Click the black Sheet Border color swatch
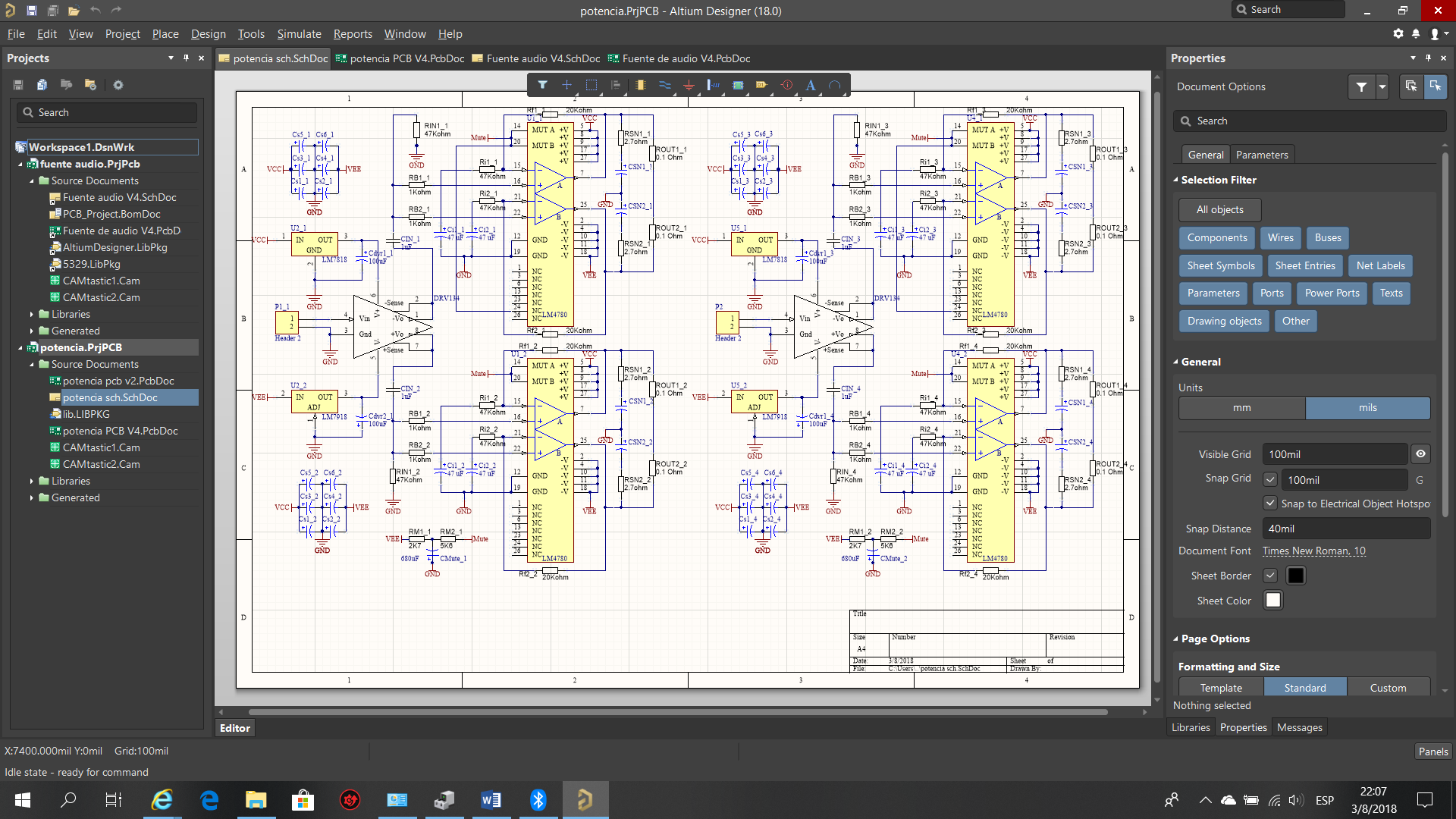The height and width of the screenshot is (819, 1456). (x=1295, y=576)
